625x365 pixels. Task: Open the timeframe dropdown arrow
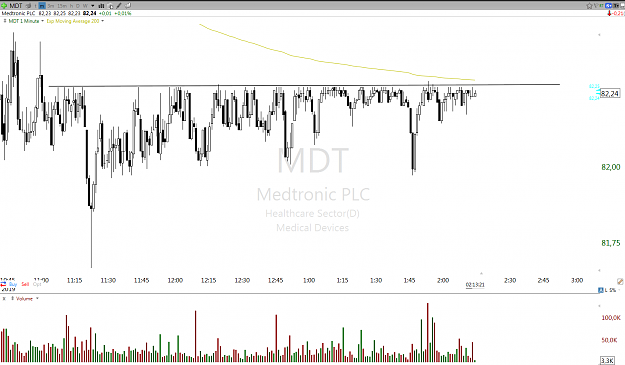92,6
